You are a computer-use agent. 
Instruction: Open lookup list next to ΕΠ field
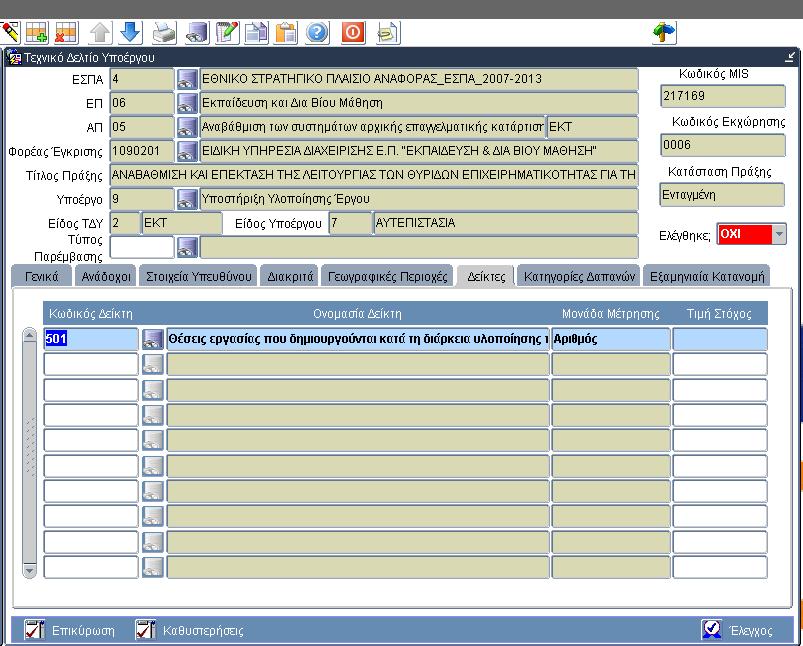coord(187,103)
